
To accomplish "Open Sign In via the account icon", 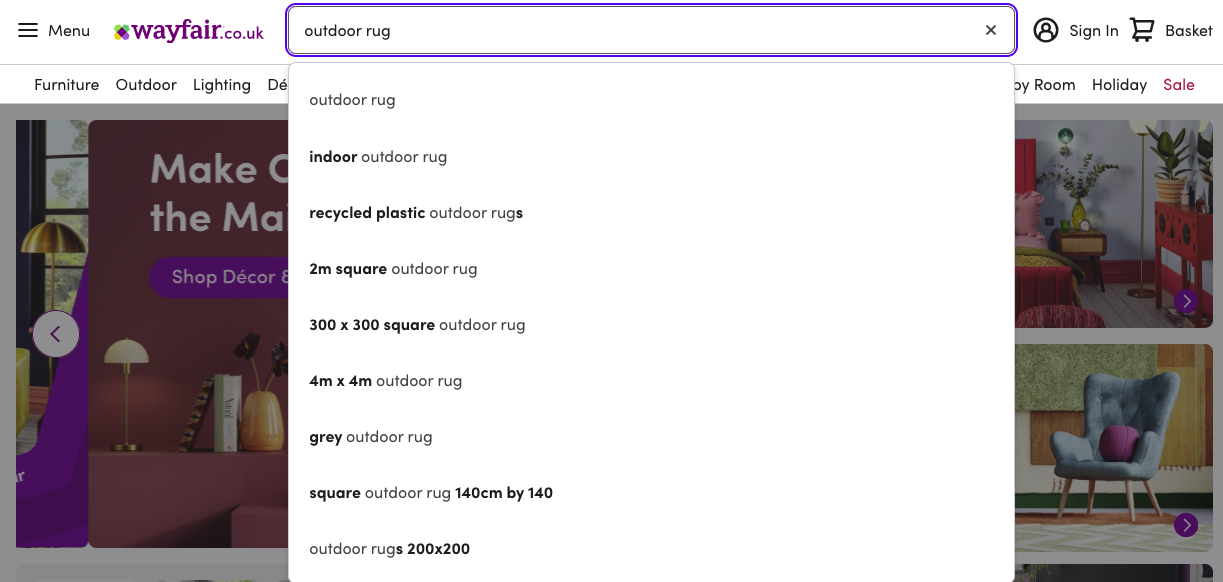I will pyautogui.click(x=1046, y=30).
